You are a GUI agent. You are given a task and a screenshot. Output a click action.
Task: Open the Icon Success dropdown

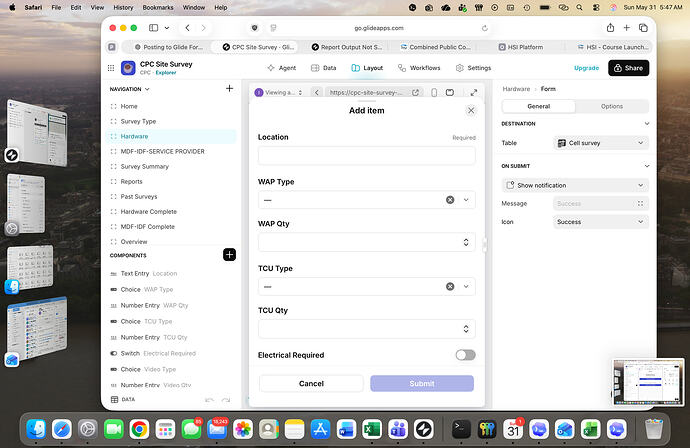click(600, 222)
